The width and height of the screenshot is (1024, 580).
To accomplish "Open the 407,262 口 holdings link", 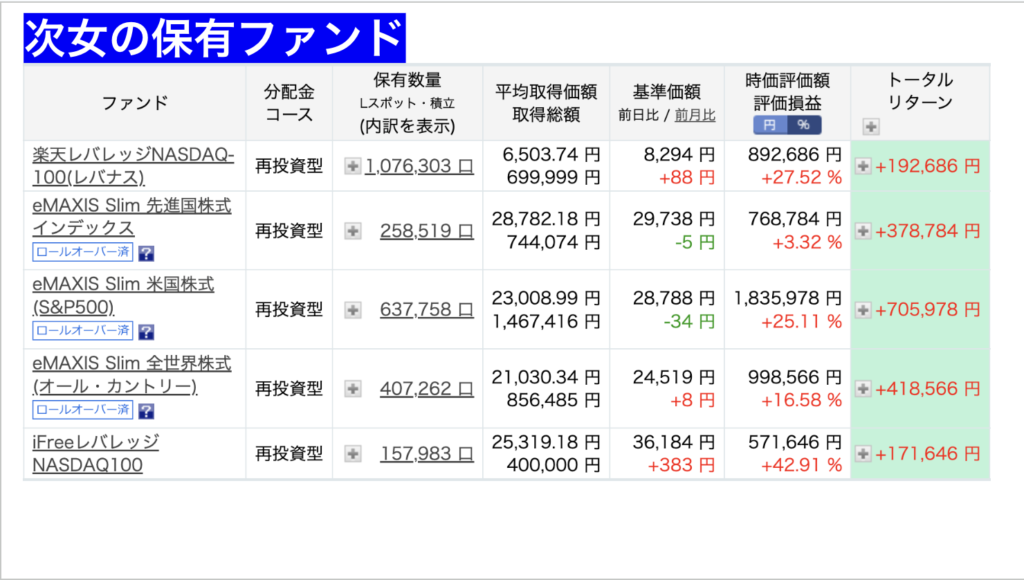I will [x=427, y=389].
